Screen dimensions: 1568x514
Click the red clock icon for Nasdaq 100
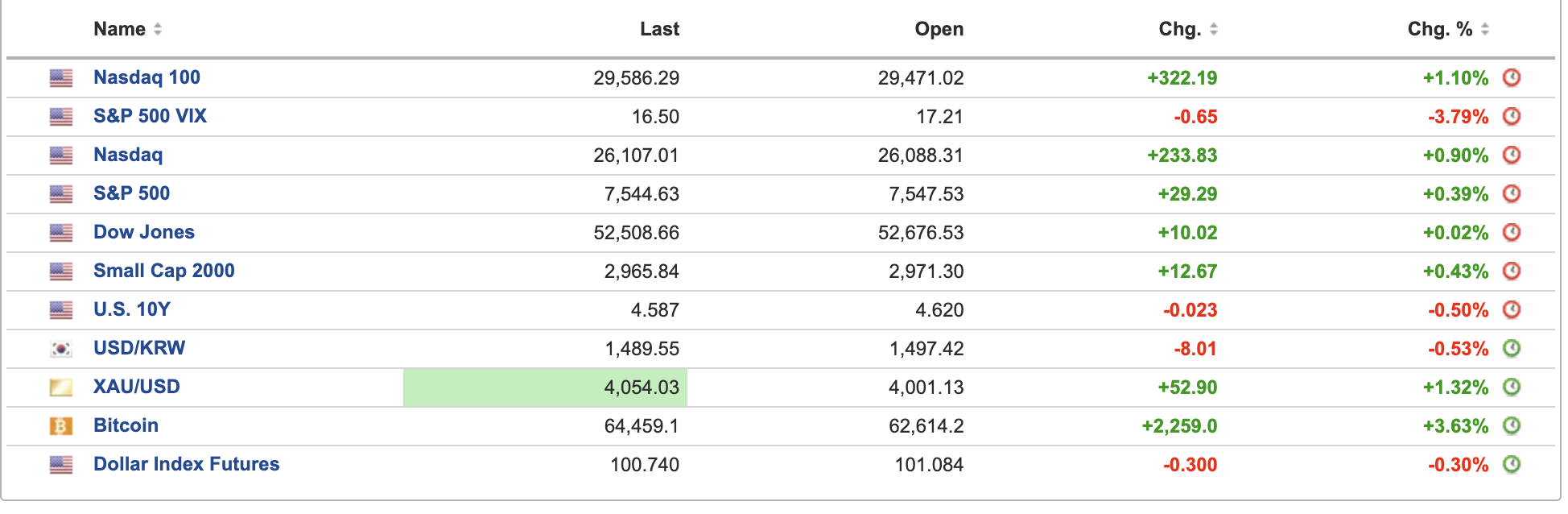click(1512, 77)
